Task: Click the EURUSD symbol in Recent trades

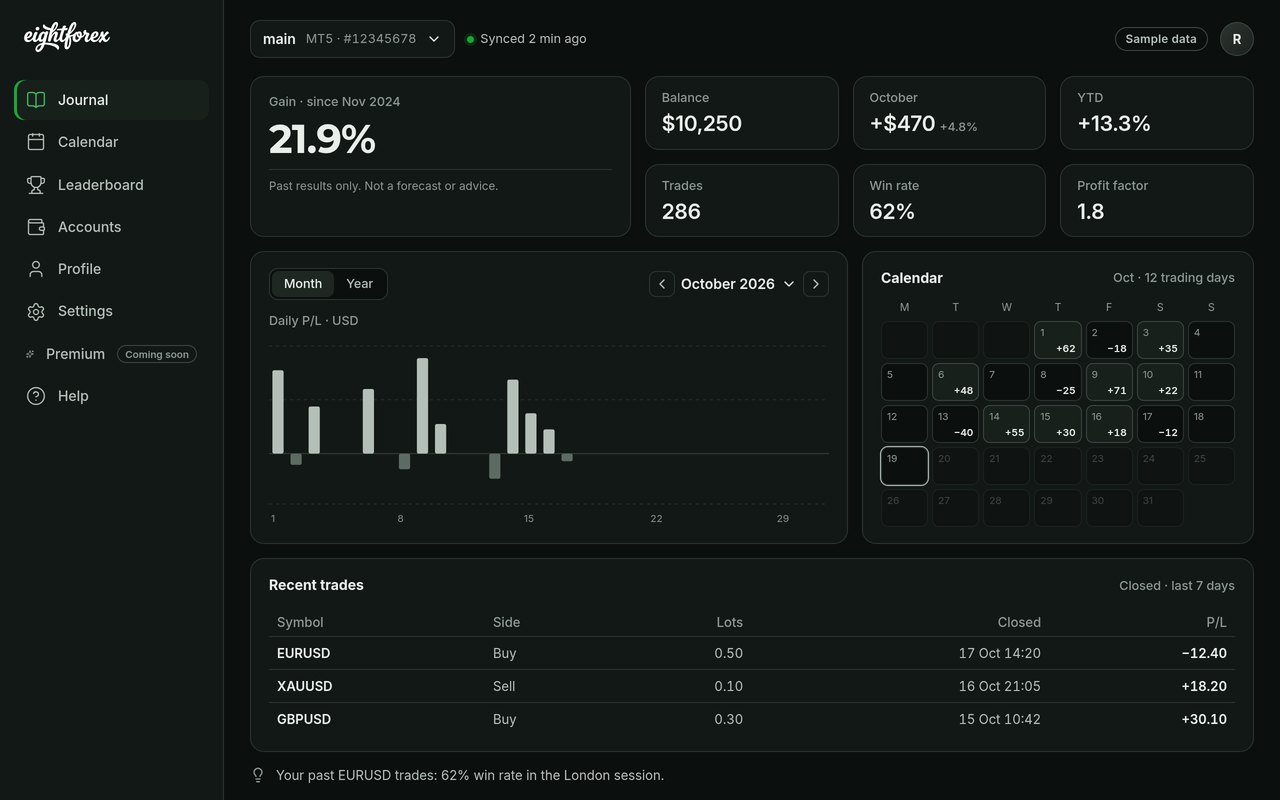Action: point(303,653)
